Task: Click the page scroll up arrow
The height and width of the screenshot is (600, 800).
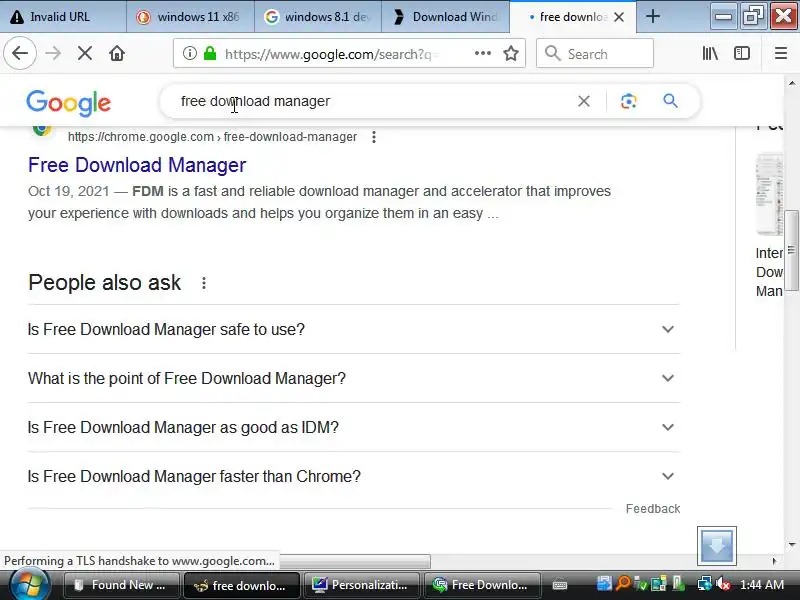Action: tap(792, 83)
